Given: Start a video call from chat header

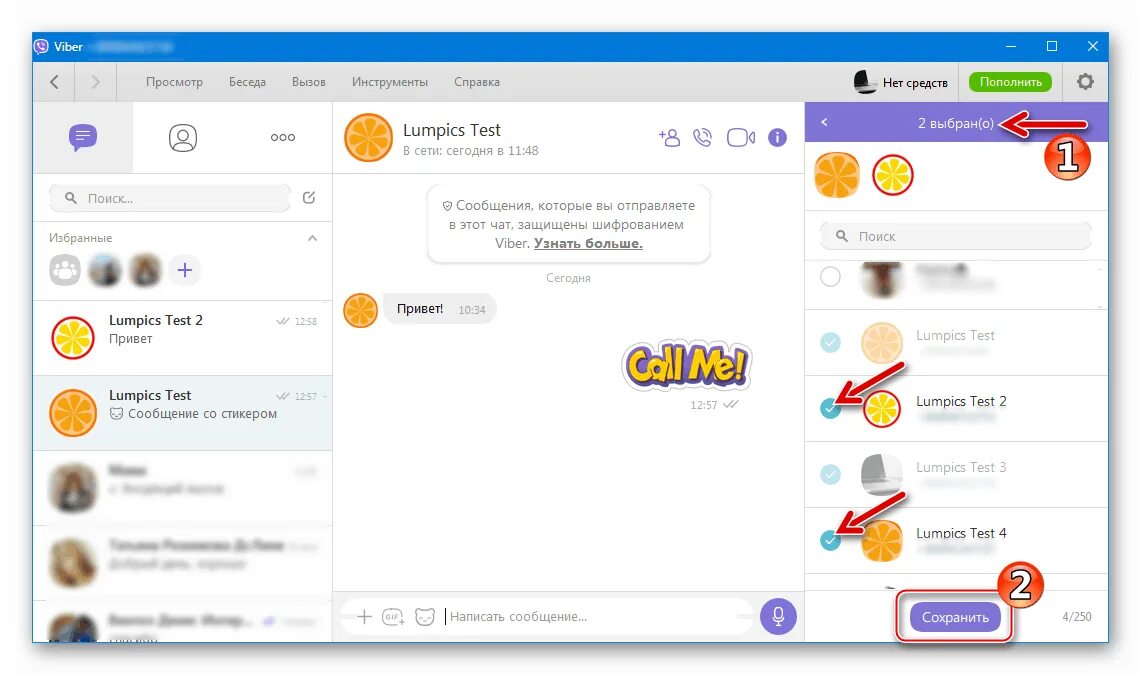Looking at the screenshot, I should pos(741,137).
